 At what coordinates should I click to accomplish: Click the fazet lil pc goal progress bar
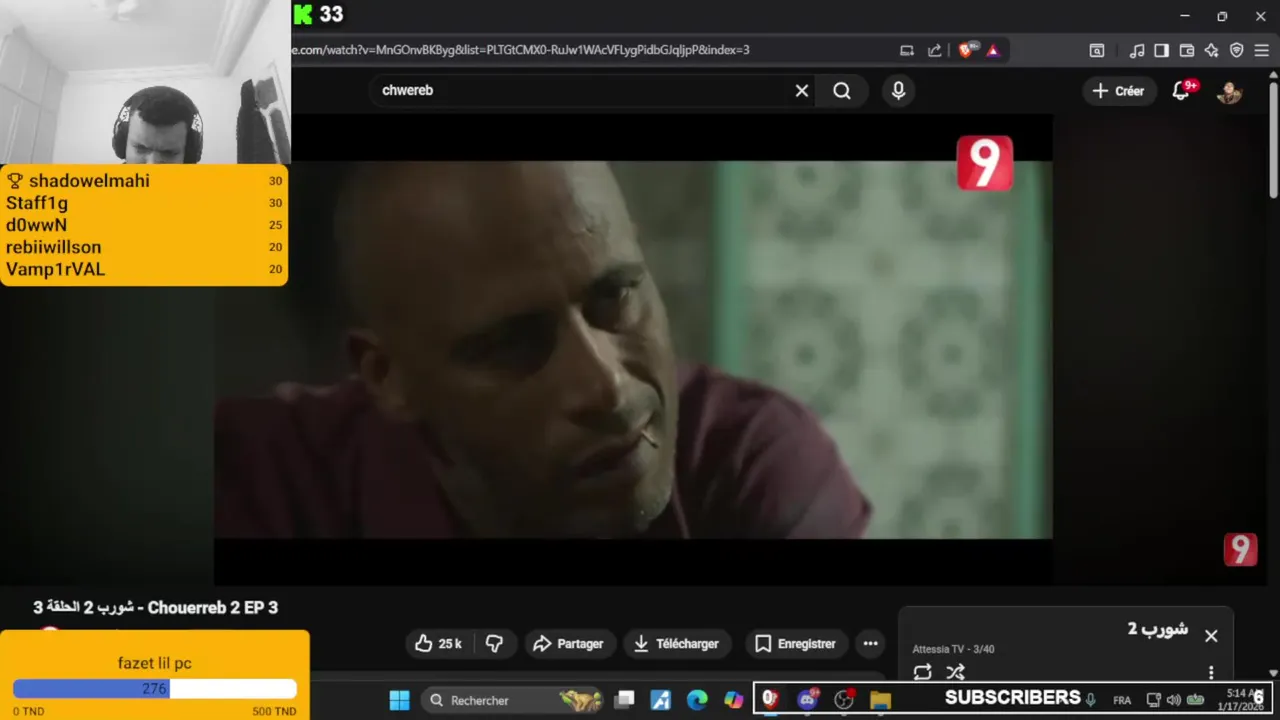pos(155,689)
